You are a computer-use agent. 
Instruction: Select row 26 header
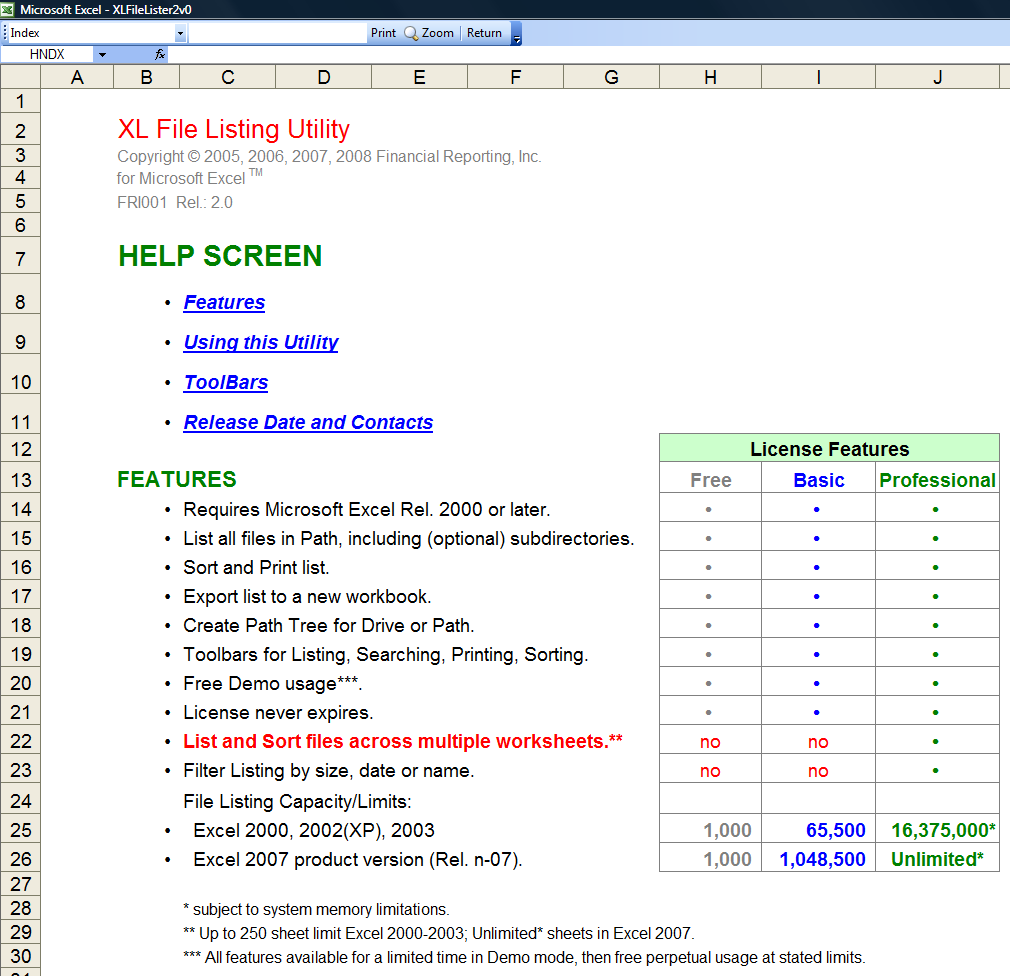[x=21, y=859]
